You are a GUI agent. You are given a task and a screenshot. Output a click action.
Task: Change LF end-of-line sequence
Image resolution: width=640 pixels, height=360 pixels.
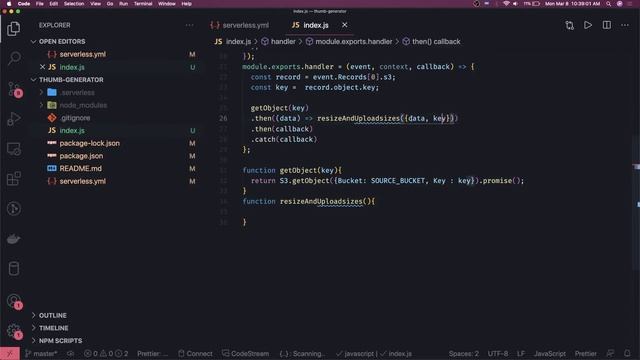point(521,353)
